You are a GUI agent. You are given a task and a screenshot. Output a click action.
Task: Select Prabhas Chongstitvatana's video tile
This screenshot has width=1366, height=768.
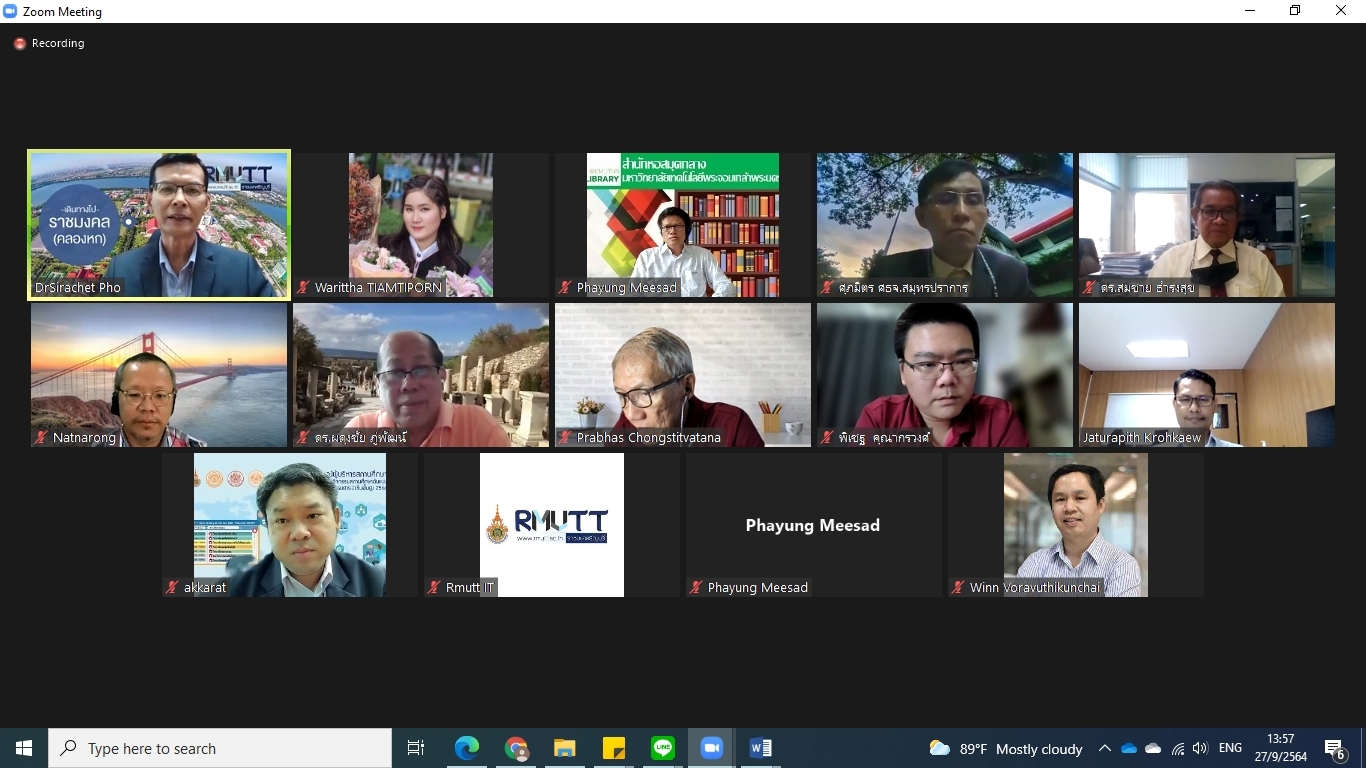(683, 374)
